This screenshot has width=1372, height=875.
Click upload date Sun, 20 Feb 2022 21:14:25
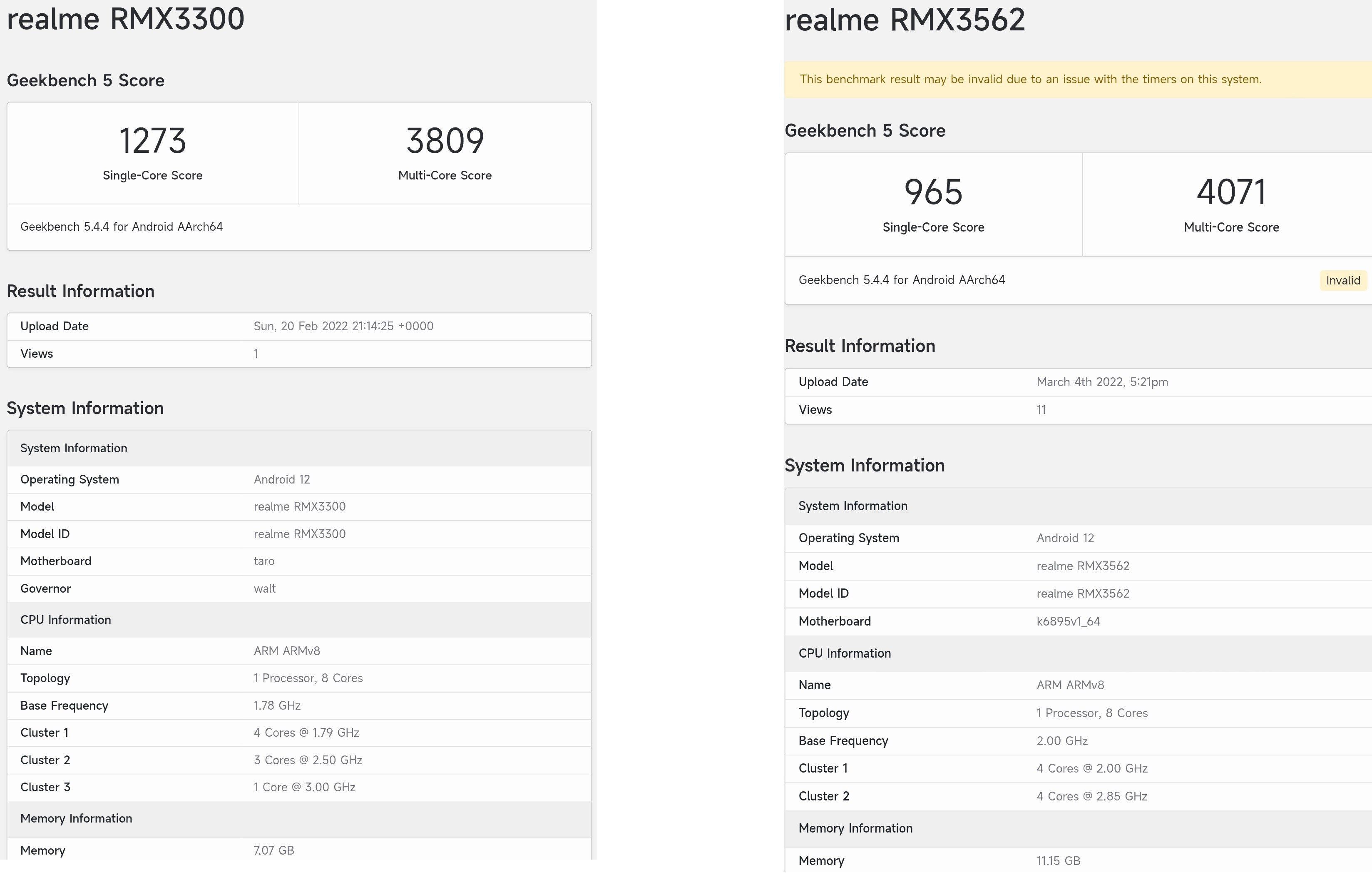(343, 326)
